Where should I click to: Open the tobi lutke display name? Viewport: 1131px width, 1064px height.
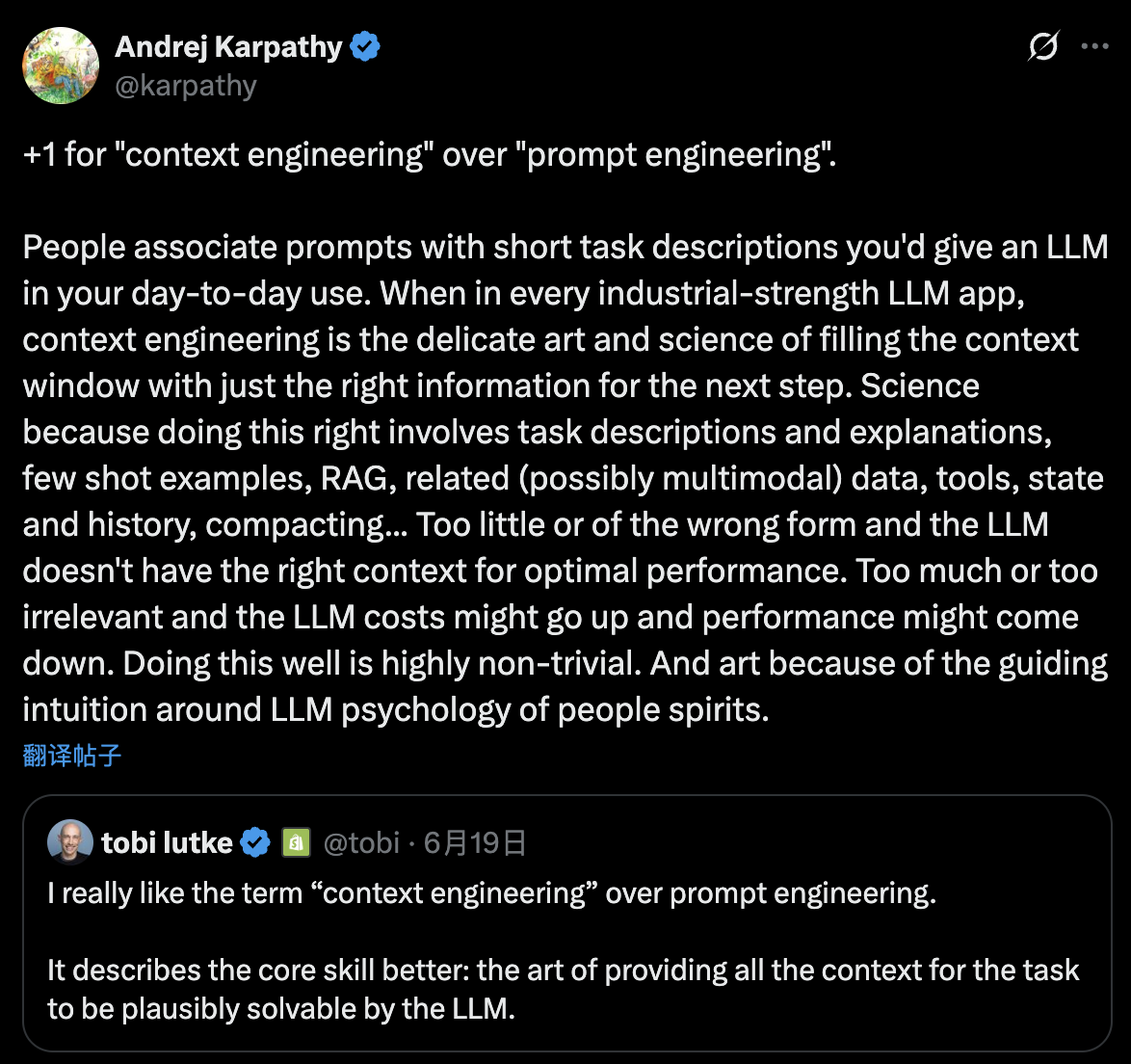click(x=167, y=843)
